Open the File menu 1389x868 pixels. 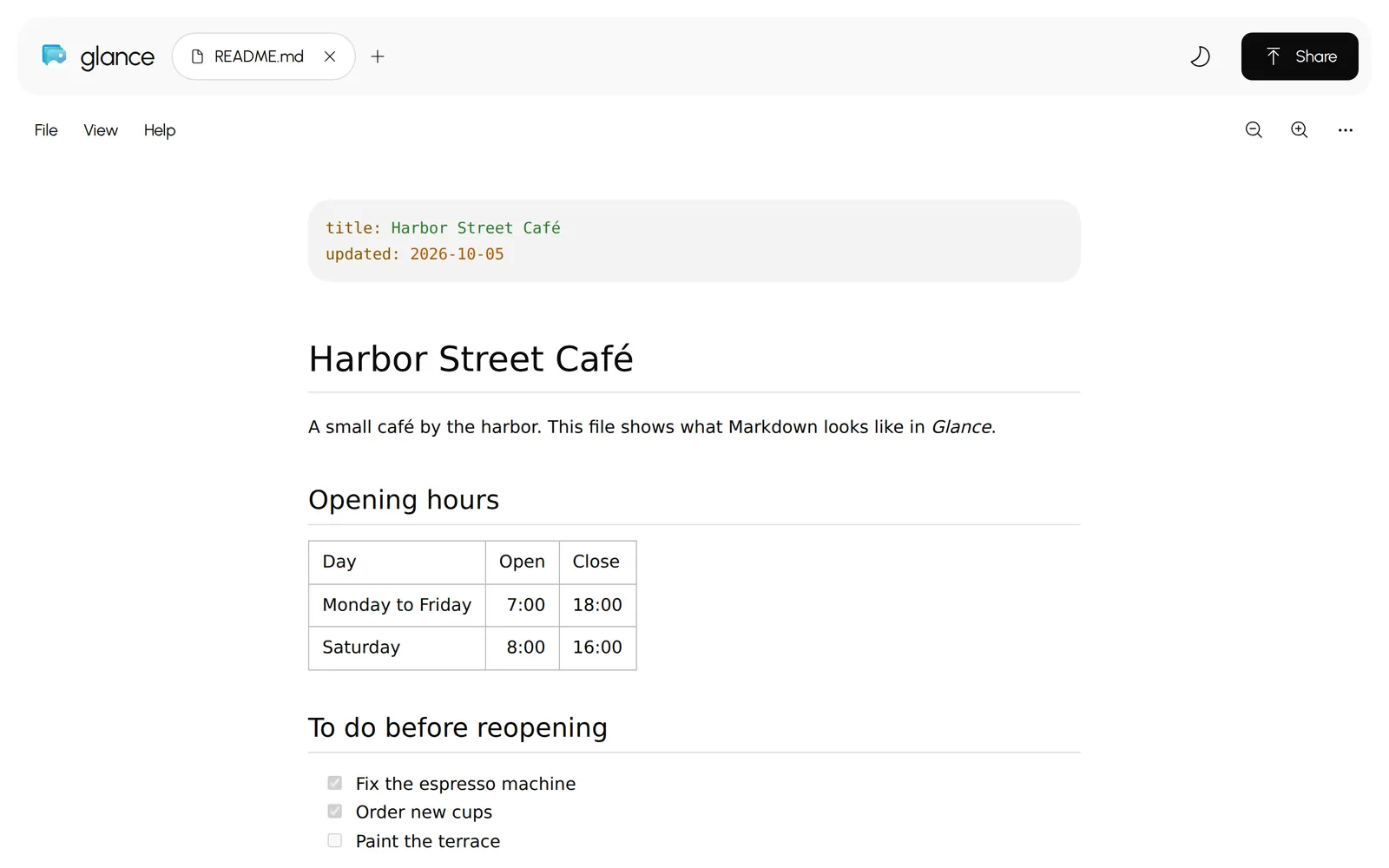(46, 130)
